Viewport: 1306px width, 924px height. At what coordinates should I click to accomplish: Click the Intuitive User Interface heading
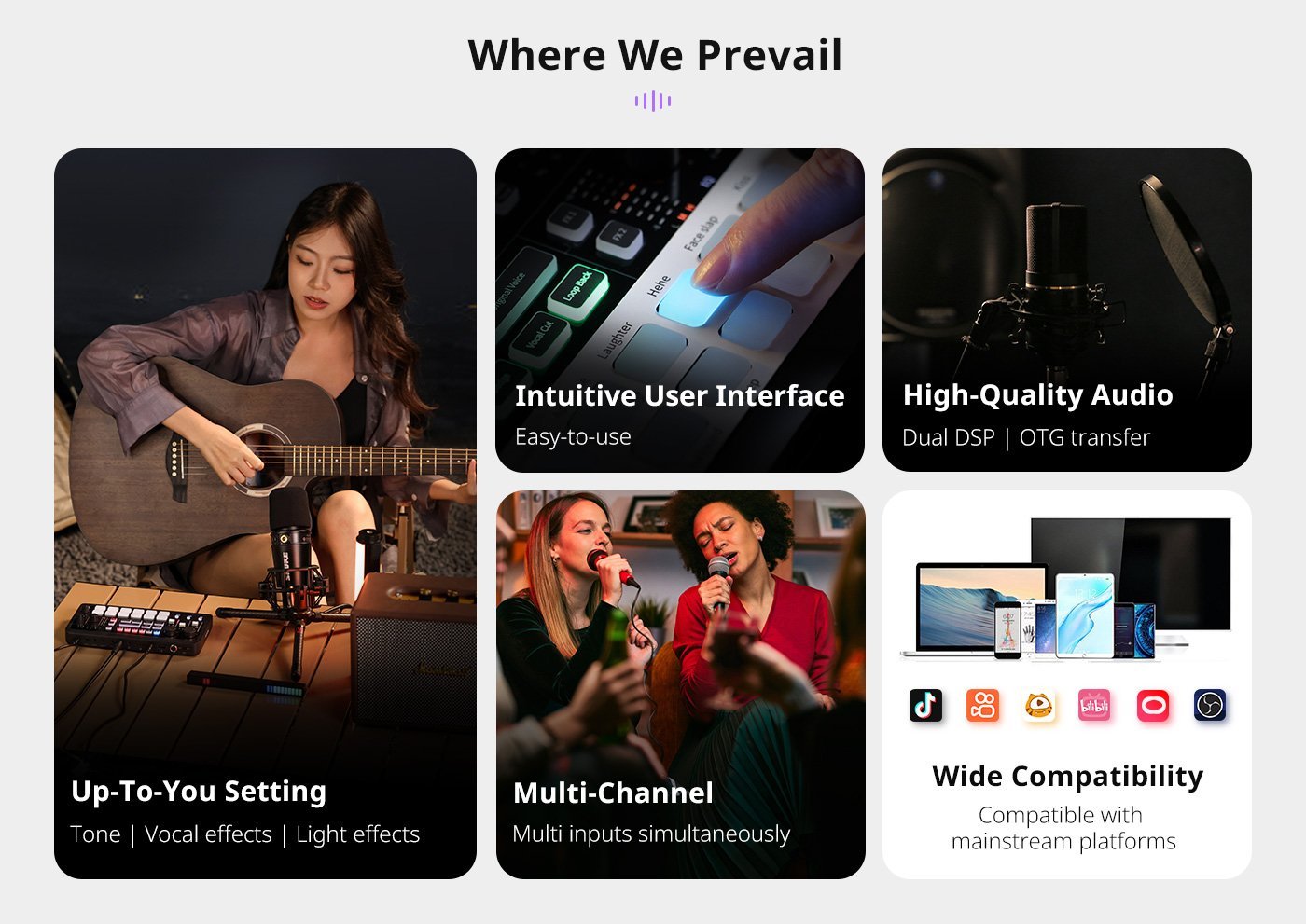(680, 395)
